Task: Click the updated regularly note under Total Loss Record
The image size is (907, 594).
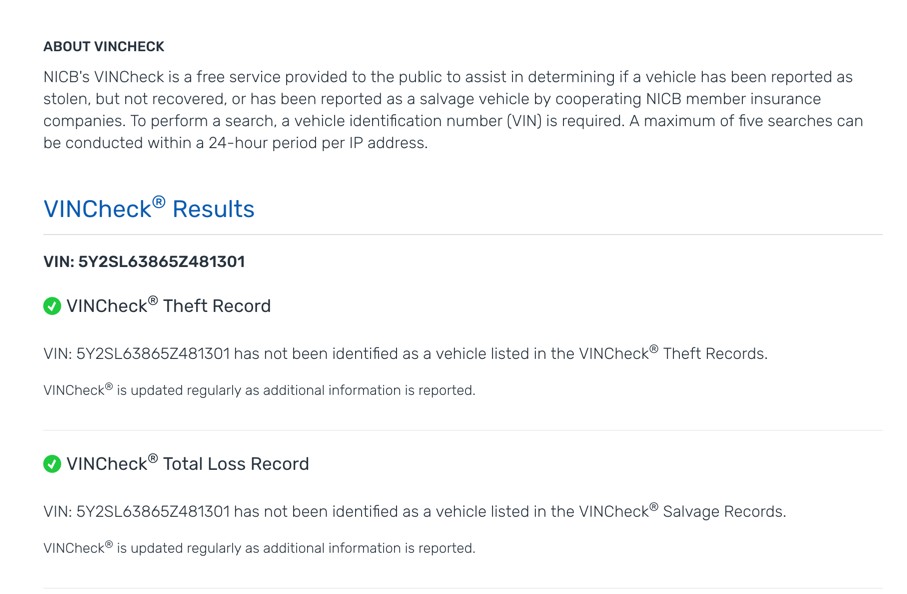Action: pos(259,548)
